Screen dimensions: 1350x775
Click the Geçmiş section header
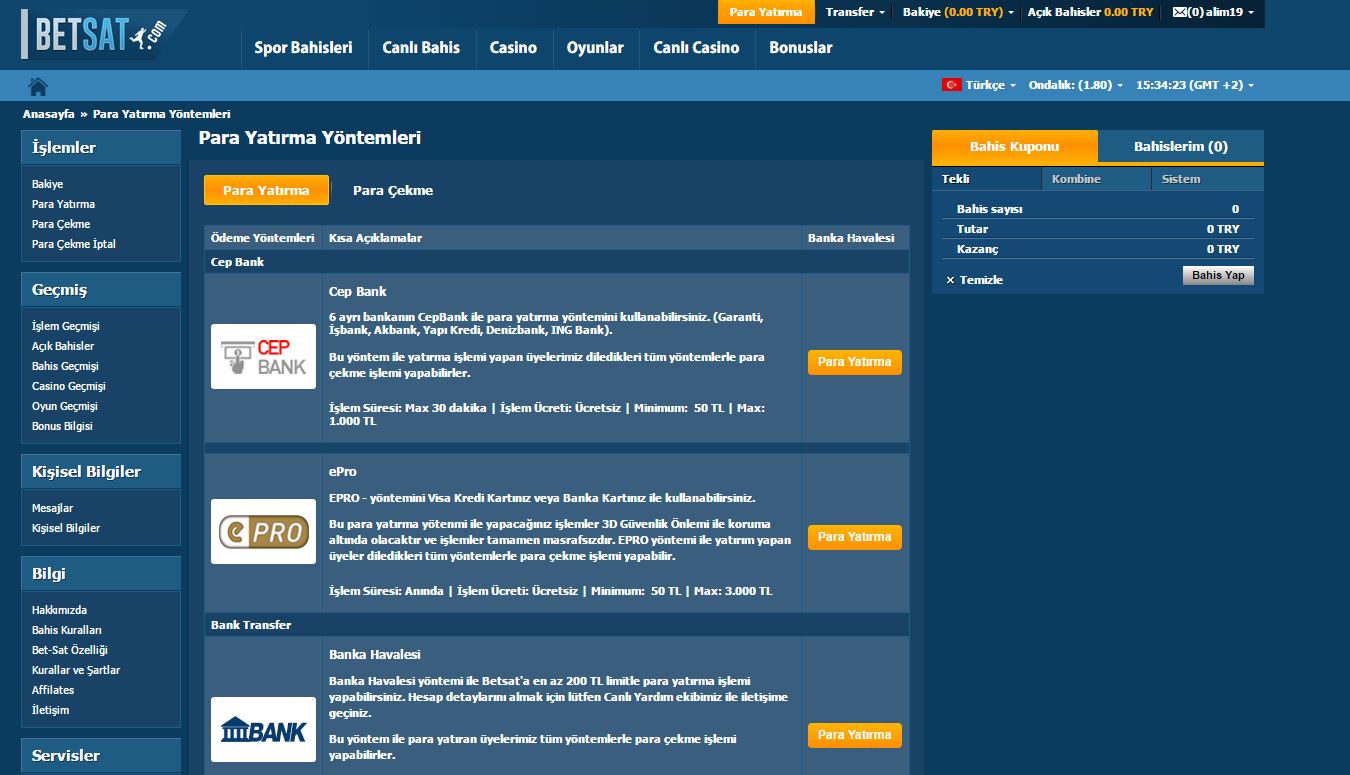coord(101,290)
